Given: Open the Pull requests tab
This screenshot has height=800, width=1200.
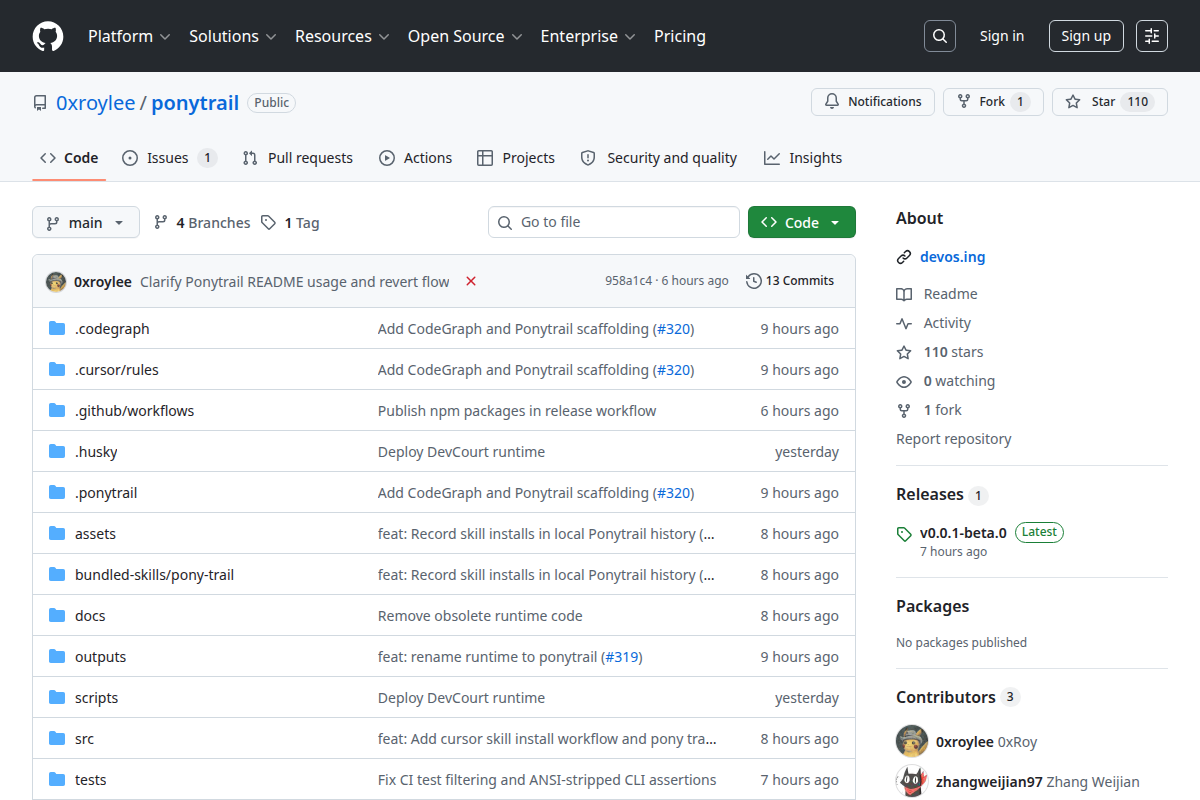Looking at the screenshot, I should click(x=298, y=158).
